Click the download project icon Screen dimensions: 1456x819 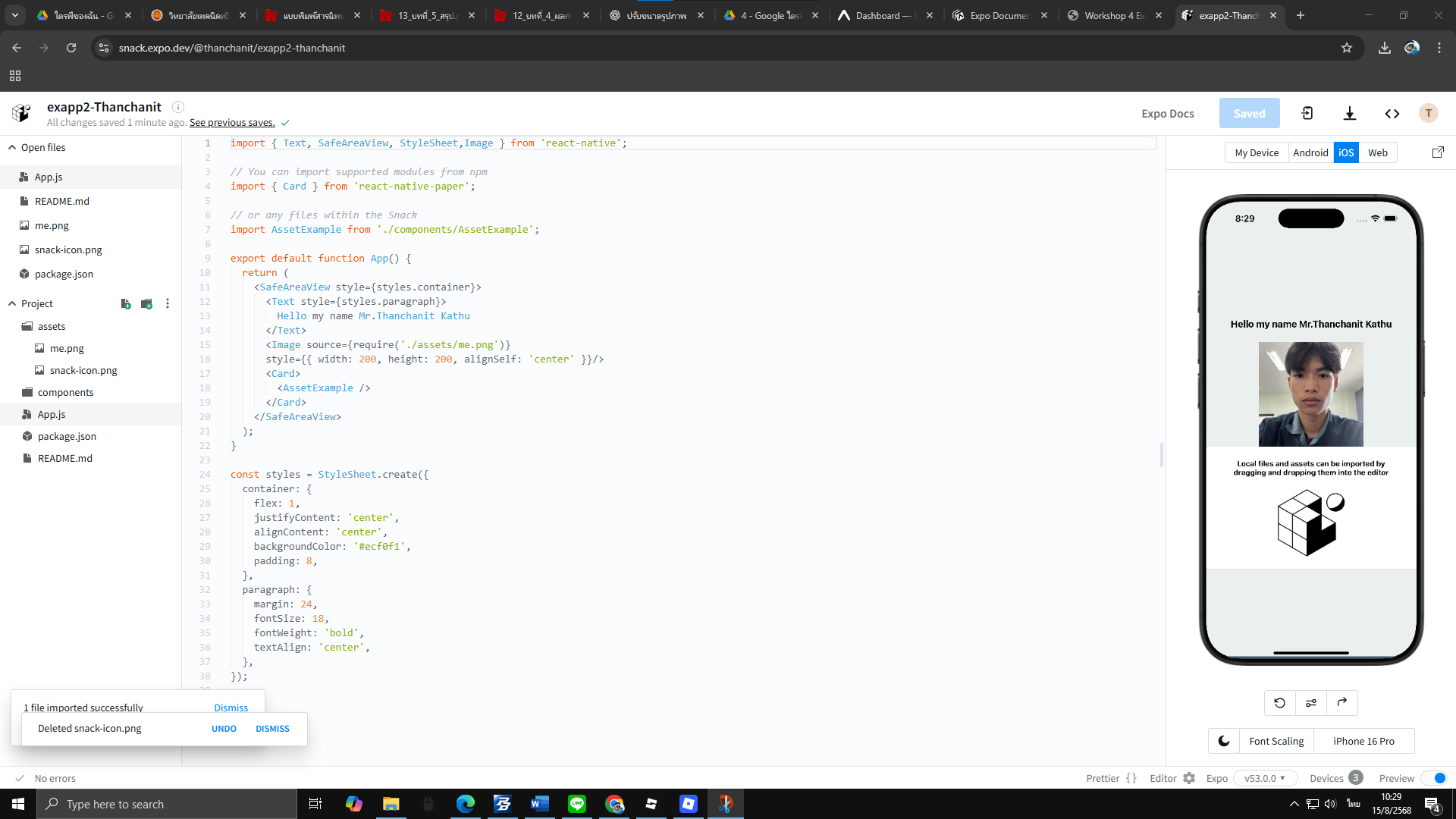[1349, 114]
